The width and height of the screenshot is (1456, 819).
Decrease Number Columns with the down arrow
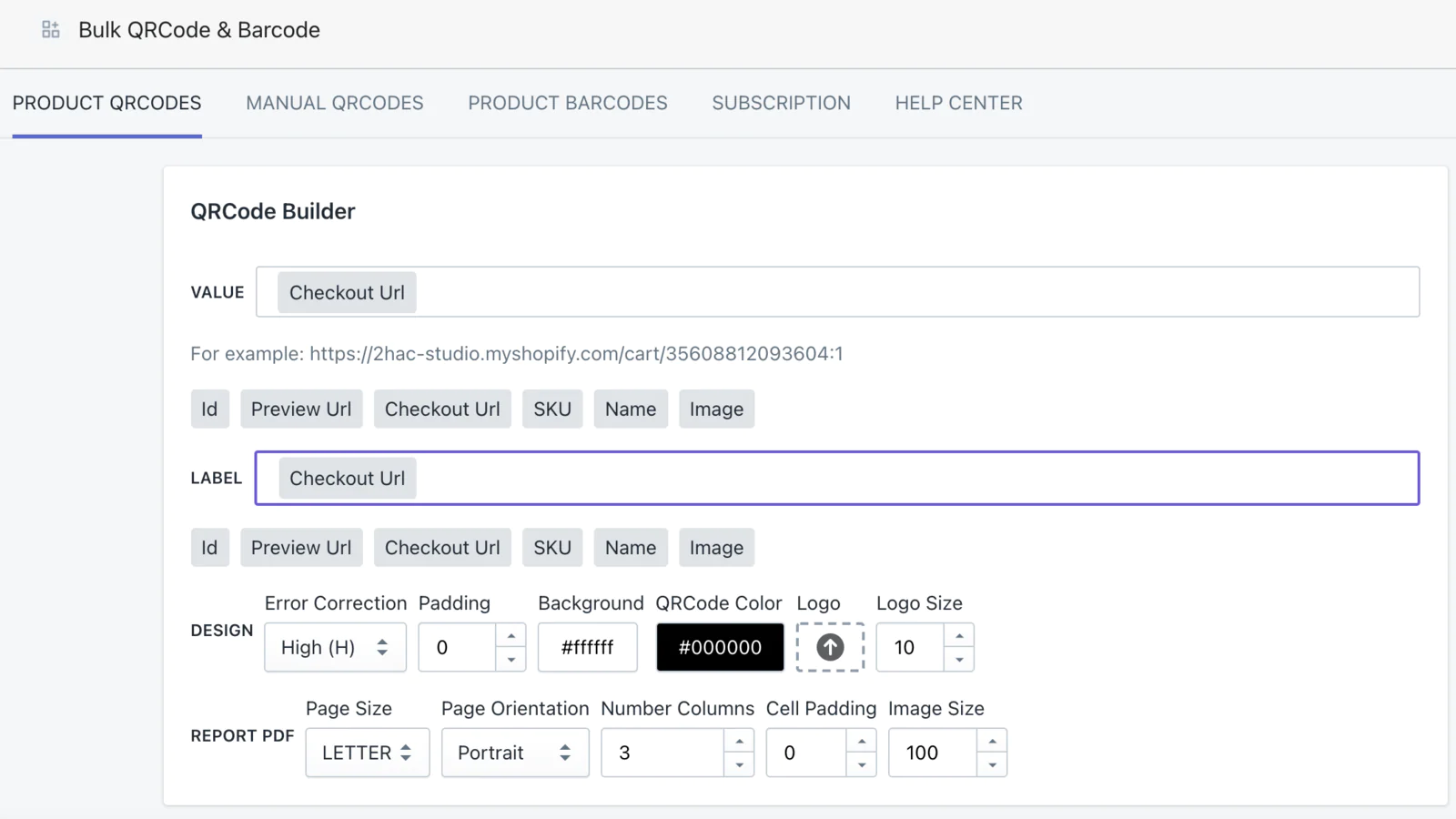[739, 764]
